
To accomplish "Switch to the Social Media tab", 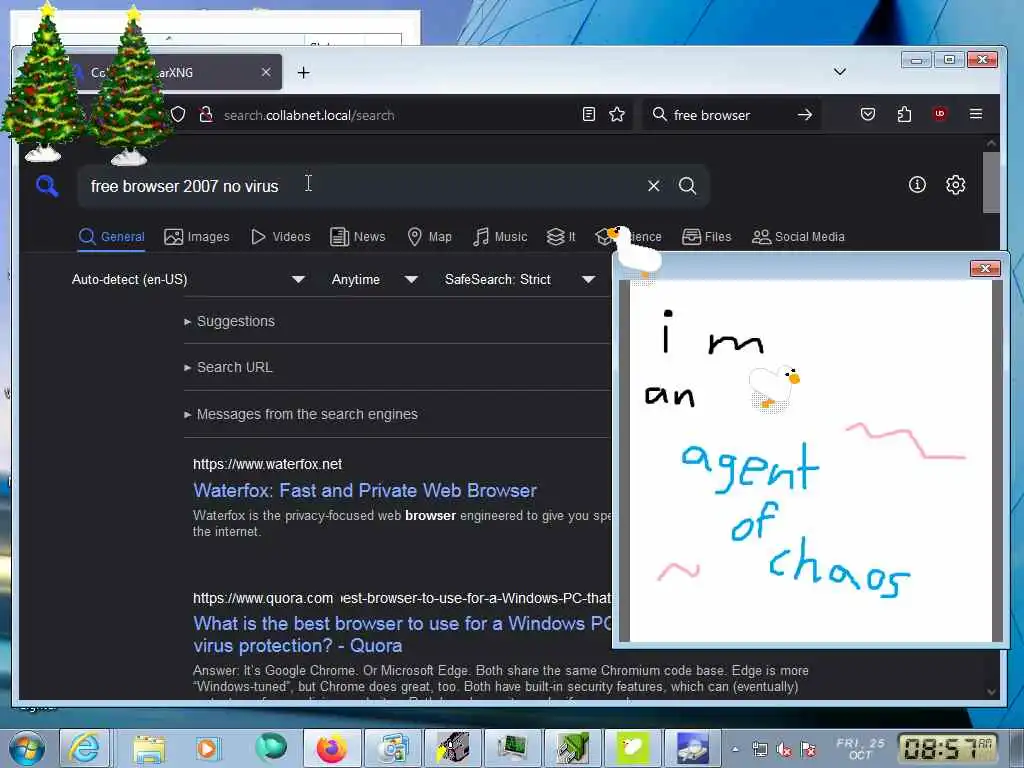I will pyautogui.click(x=798, y=236).
